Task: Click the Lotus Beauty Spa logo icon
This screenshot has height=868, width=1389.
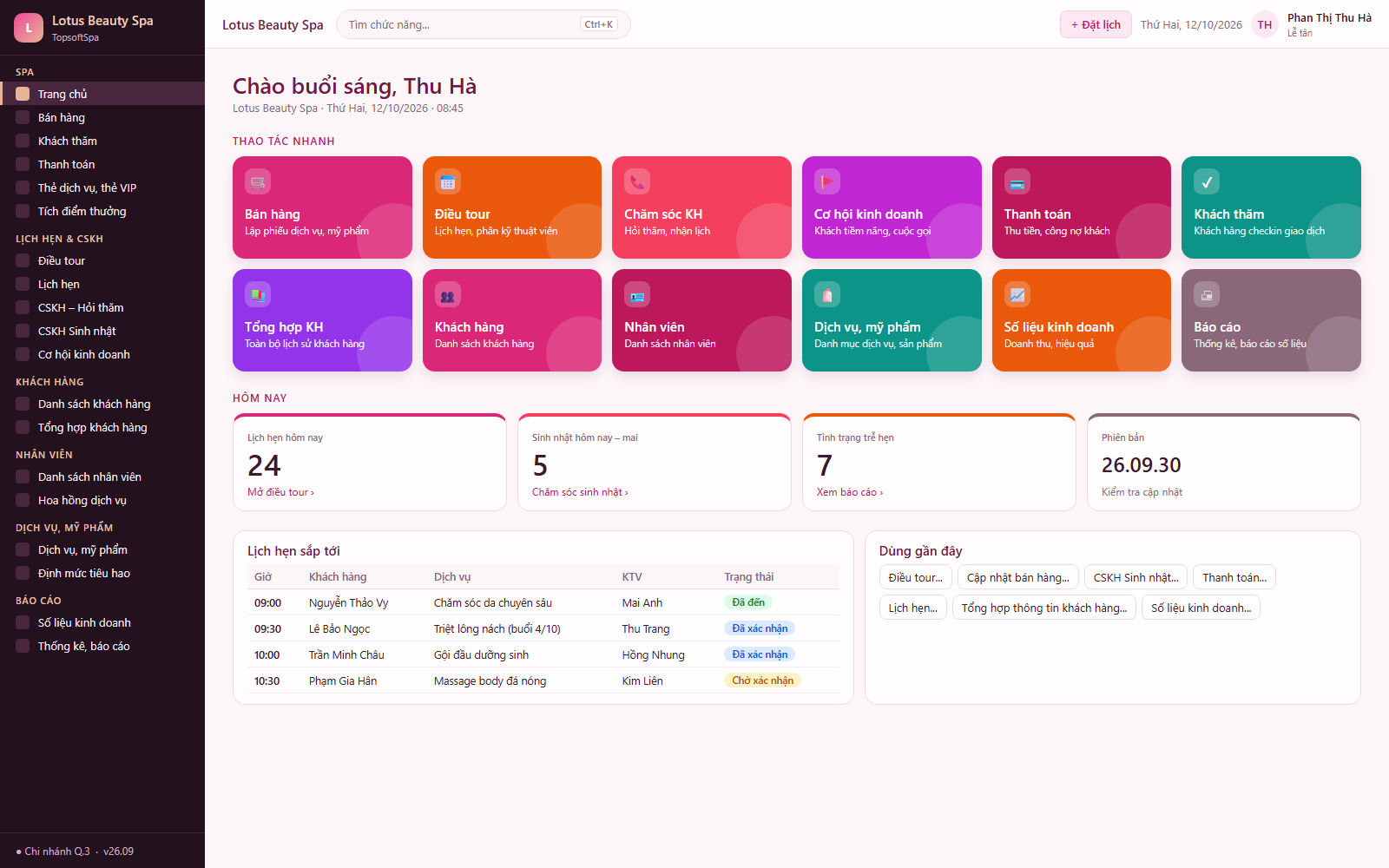Action: 29,28
